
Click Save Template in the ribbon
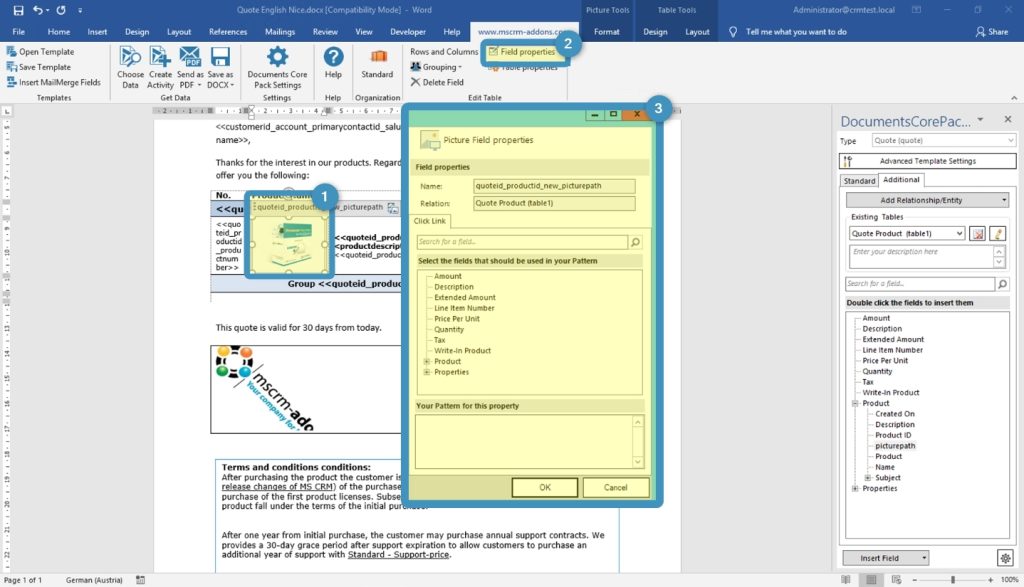pyautogui.click(x=39, y=67)
